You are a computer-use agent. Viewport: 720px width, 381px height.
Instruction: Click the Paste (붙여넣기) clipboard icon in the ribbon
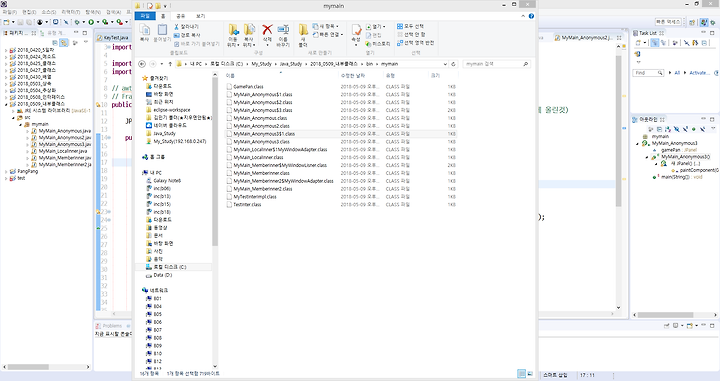coord(162,31)
